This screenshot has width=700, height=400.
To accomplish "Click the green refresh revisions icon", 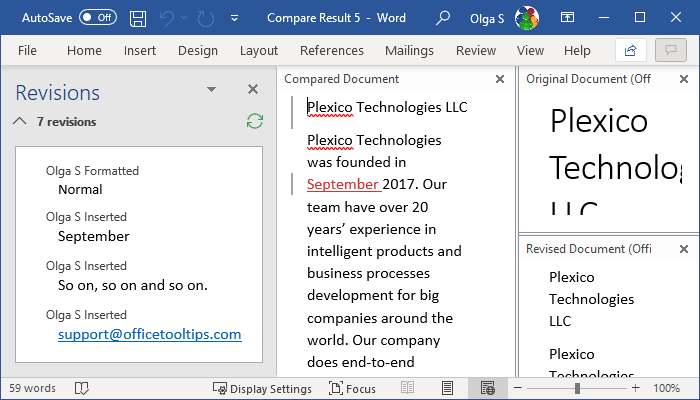I will (x=255, y=121).
